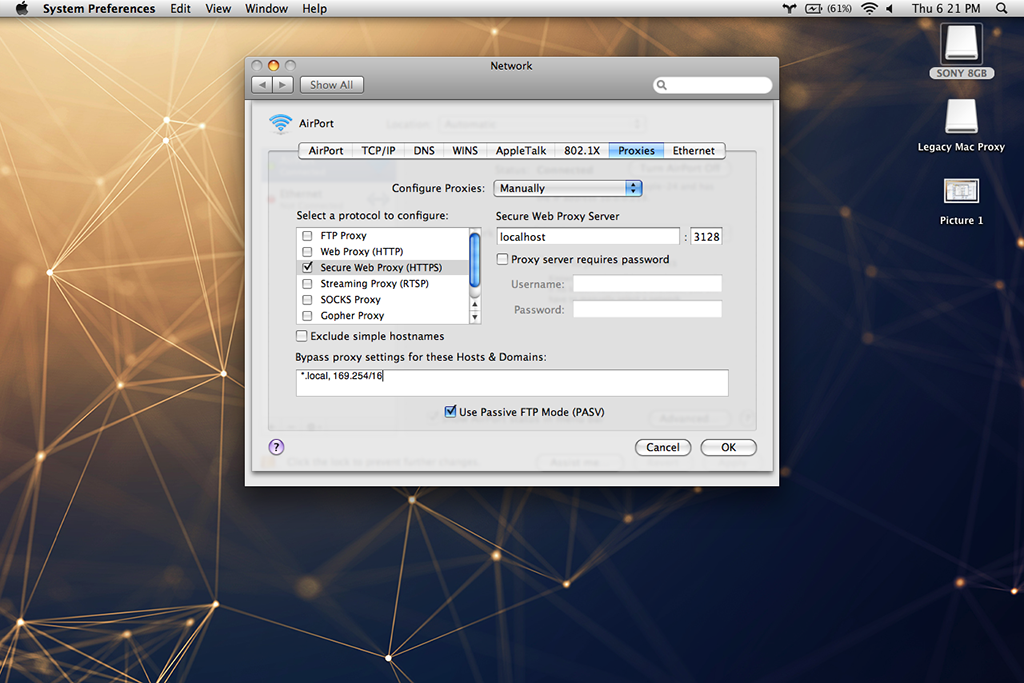This screenshot has width=1024, height=683.
Task: Open battery status in menu bar
Action: tap(828, 8)
